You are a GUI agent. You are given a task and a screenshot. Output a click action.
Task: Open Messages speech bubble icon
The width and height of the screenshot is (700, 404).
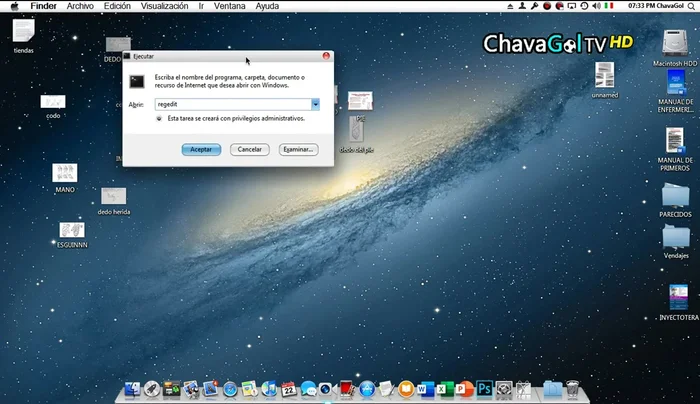tap(308, 389)
